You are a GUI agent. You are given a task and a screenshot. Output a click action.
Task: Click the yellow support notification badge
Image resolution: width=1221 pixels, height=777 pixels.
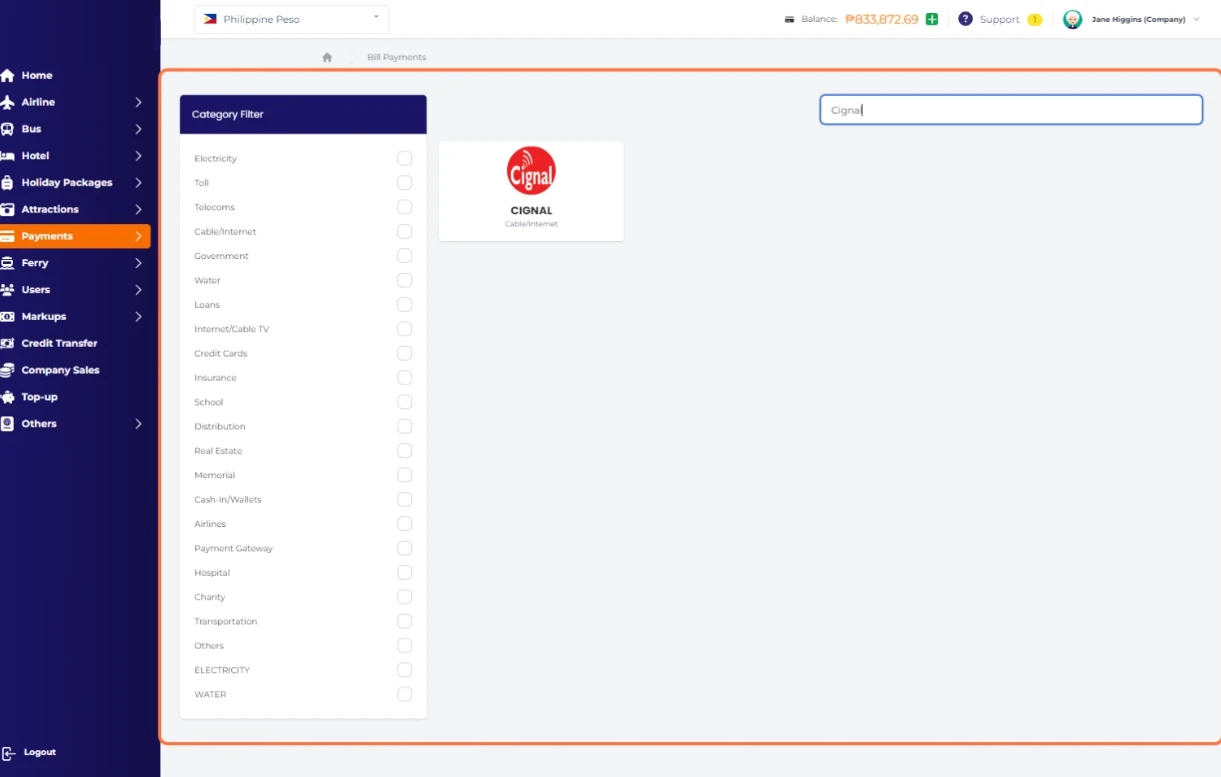(1034, 20)
